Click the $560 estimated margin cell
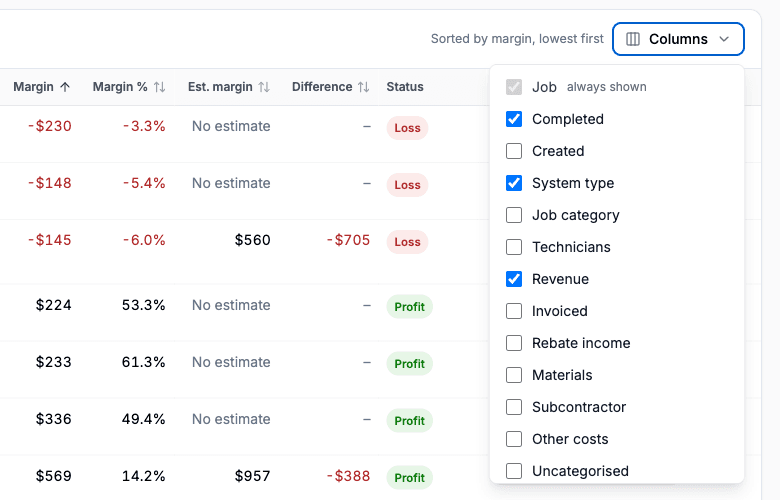The width and height of the screenshot is (780, 500). click(253, 240)
